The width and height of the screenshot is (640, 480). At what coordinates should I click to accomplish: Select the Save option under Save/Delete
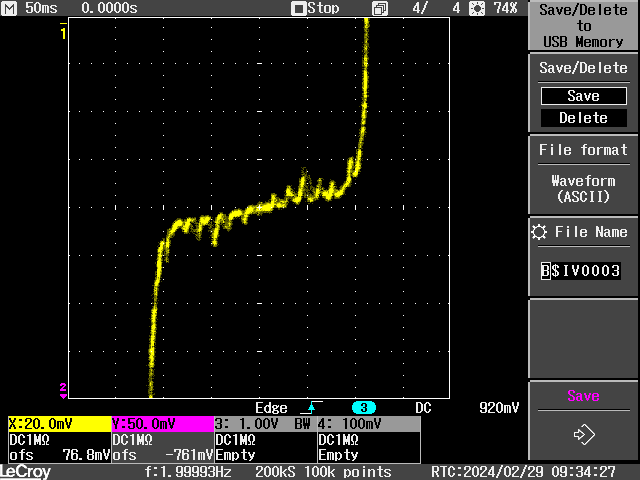(584, 96)
